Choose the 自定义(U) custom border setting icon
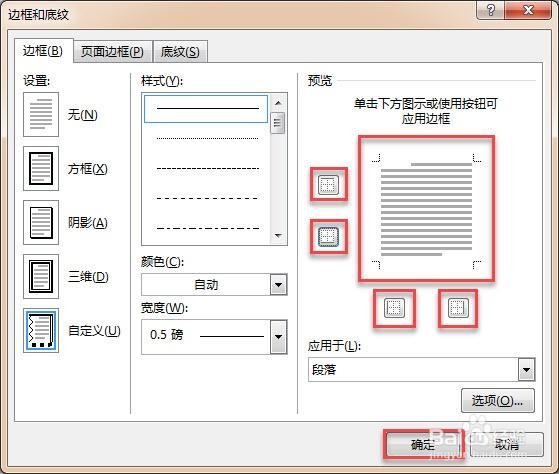 [x=41, y=330]
